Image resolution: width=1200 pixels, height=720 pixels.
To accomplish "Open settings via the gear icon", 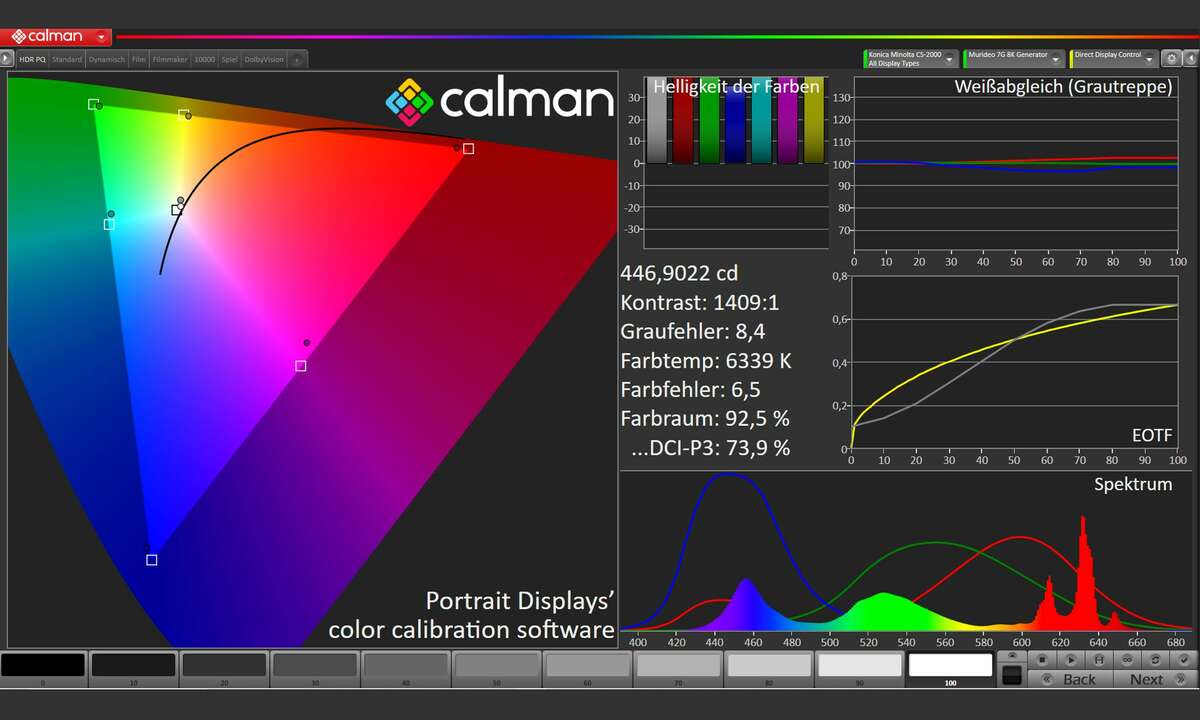I will pyautogui.click(x=1170, y=59).
